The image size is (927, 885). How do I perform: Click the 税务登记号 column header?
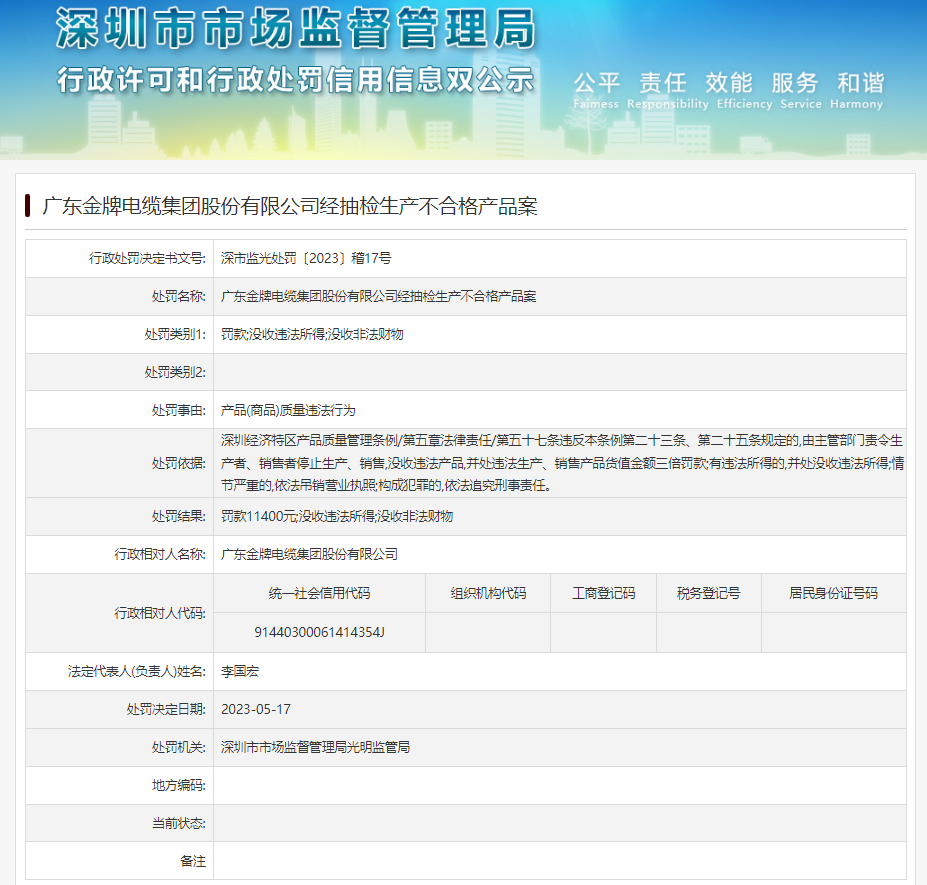[x=709, y=594]
